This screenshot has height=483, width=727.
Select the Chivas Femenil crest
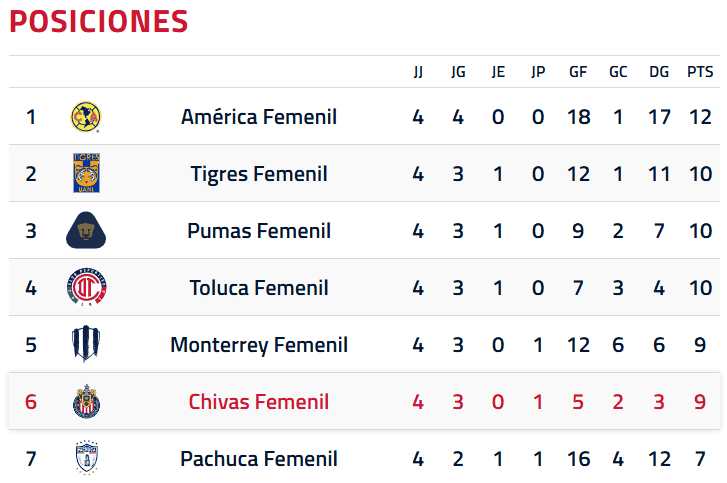pos(86,401)
